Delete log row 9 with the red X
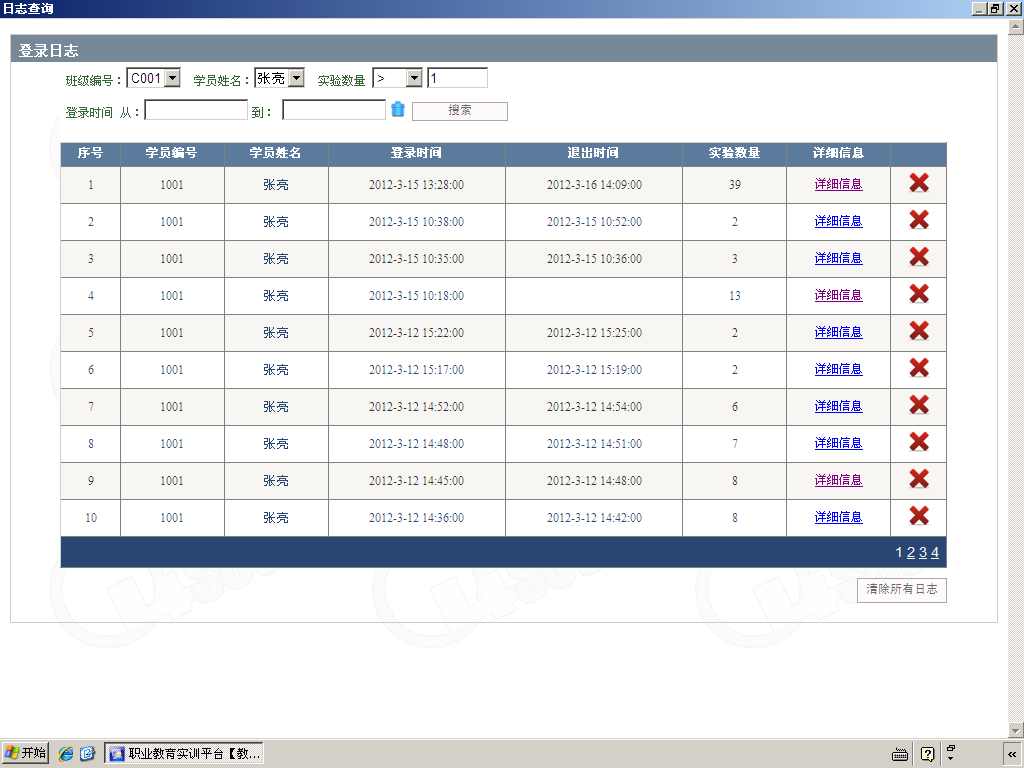The width and height of the screenshot is (1024, 768). click(x=918, y=479)
